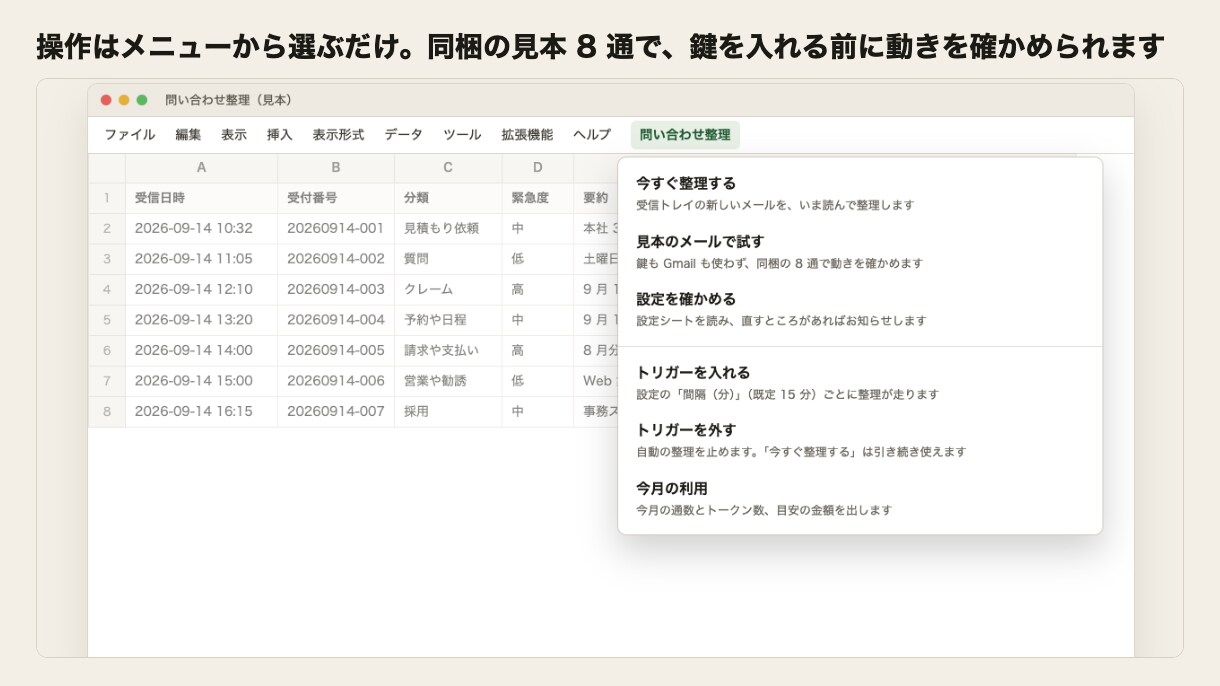Image resolution: width=1220 pixels, height=686 pixels.
Task: Click cell 2026-09-14 14:00
Action: [x=201, y=350]
